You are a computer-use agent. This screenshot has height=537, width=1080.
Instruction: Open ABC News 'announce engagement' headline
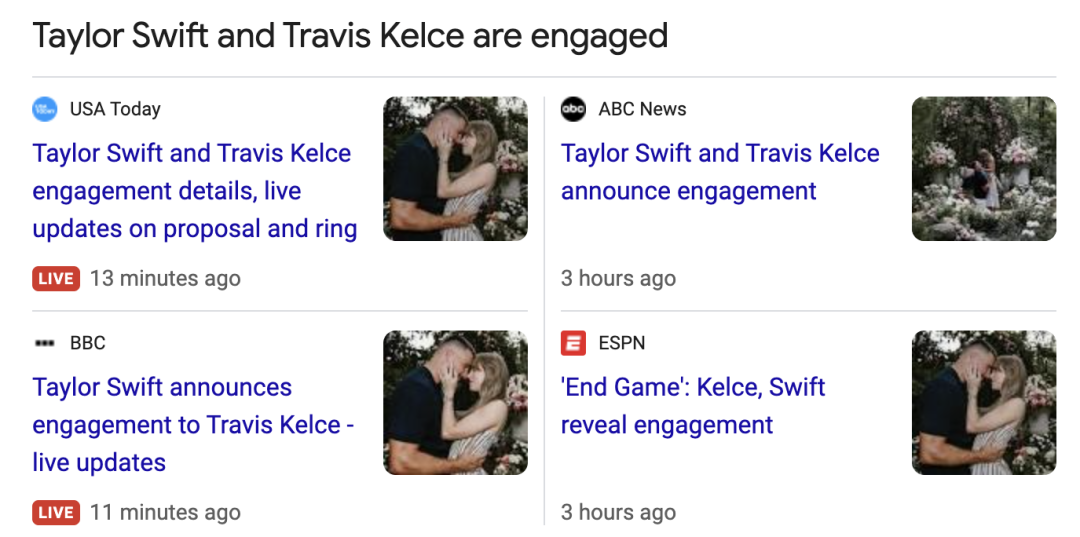coord(719,172)
